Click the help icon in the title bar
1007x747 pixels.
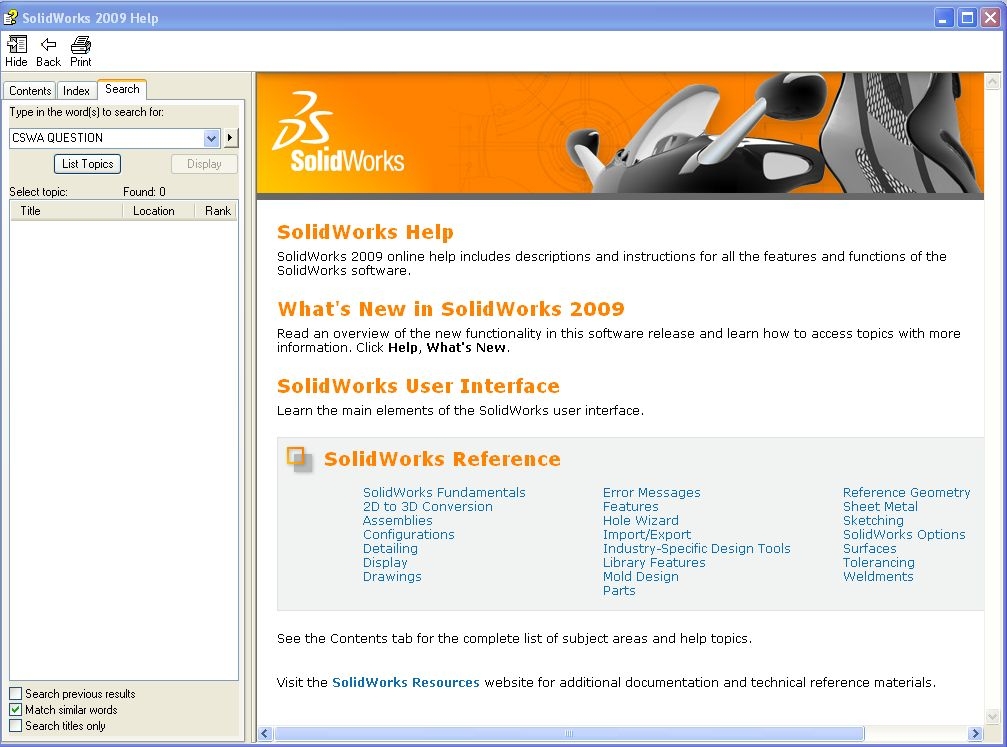coord(10,17)
